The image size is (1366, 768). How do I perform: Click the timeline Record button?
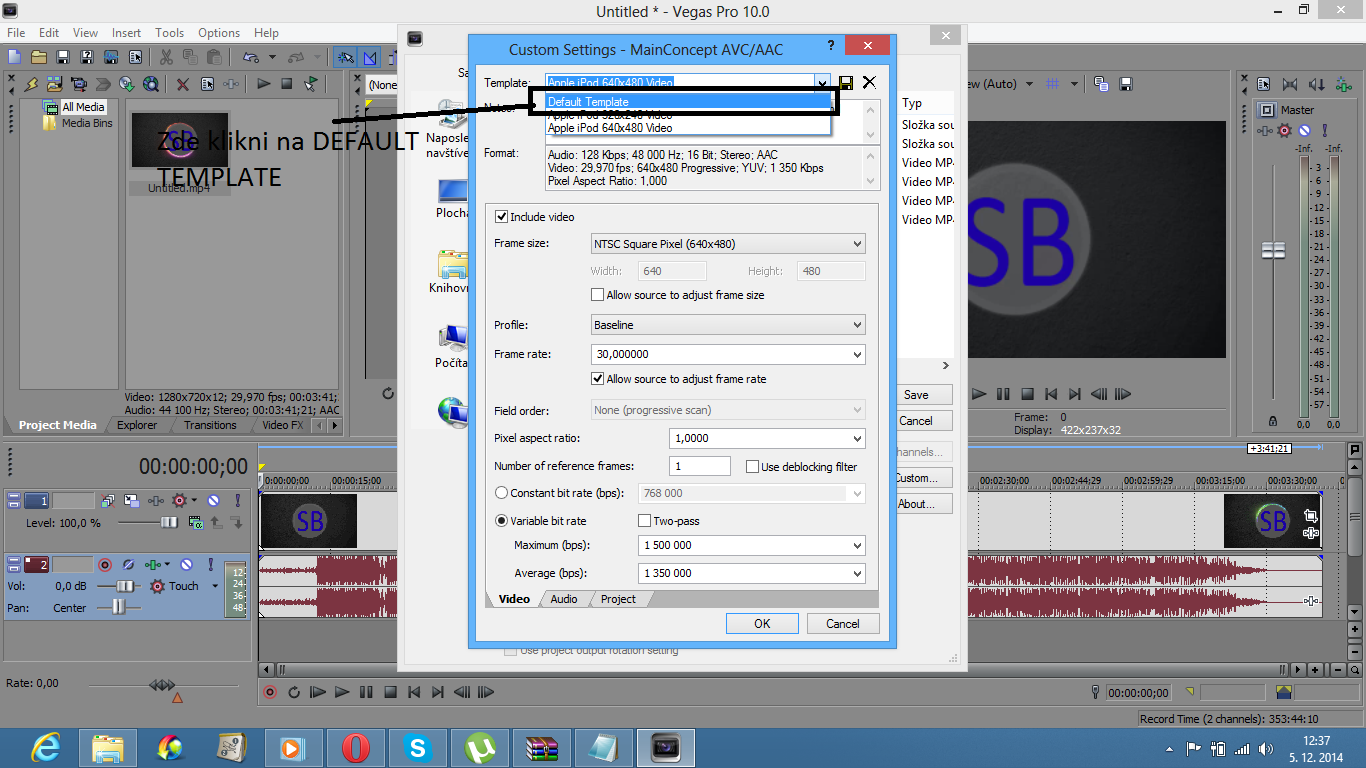[270, 692]
